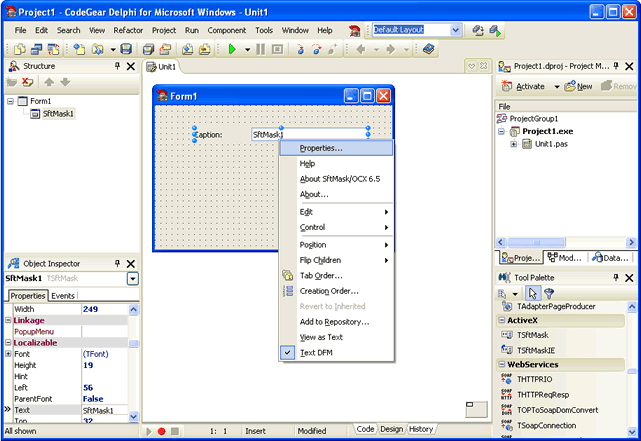The width and height of the screenshot is (641, 441).
Task: Open the Flip Children submenu
Action: click(337, 260)
